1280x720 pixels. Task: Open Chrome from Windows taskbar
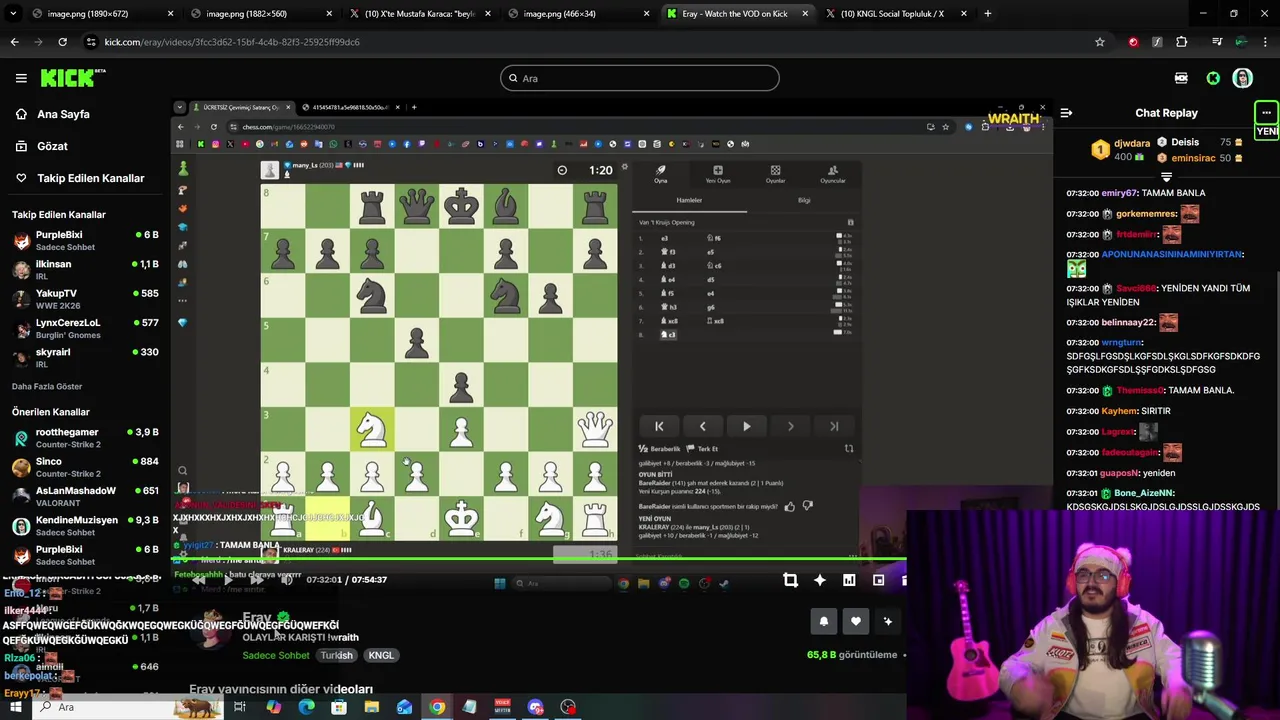[x=437, y=707]
